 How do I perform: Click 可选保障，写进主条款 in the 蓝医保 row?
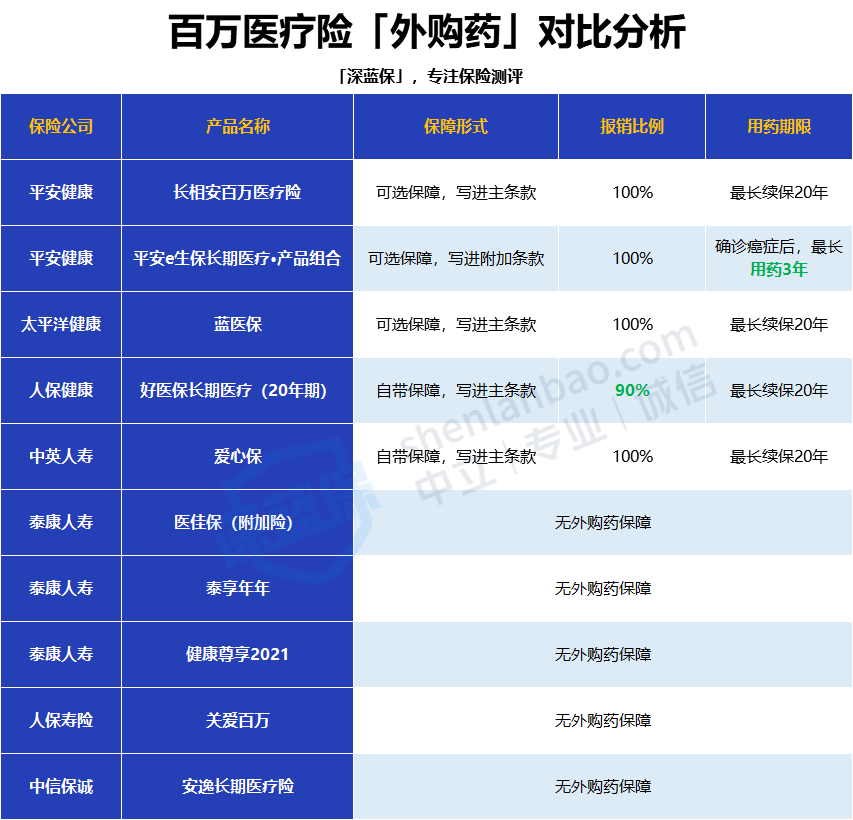(x=456, y=324)
